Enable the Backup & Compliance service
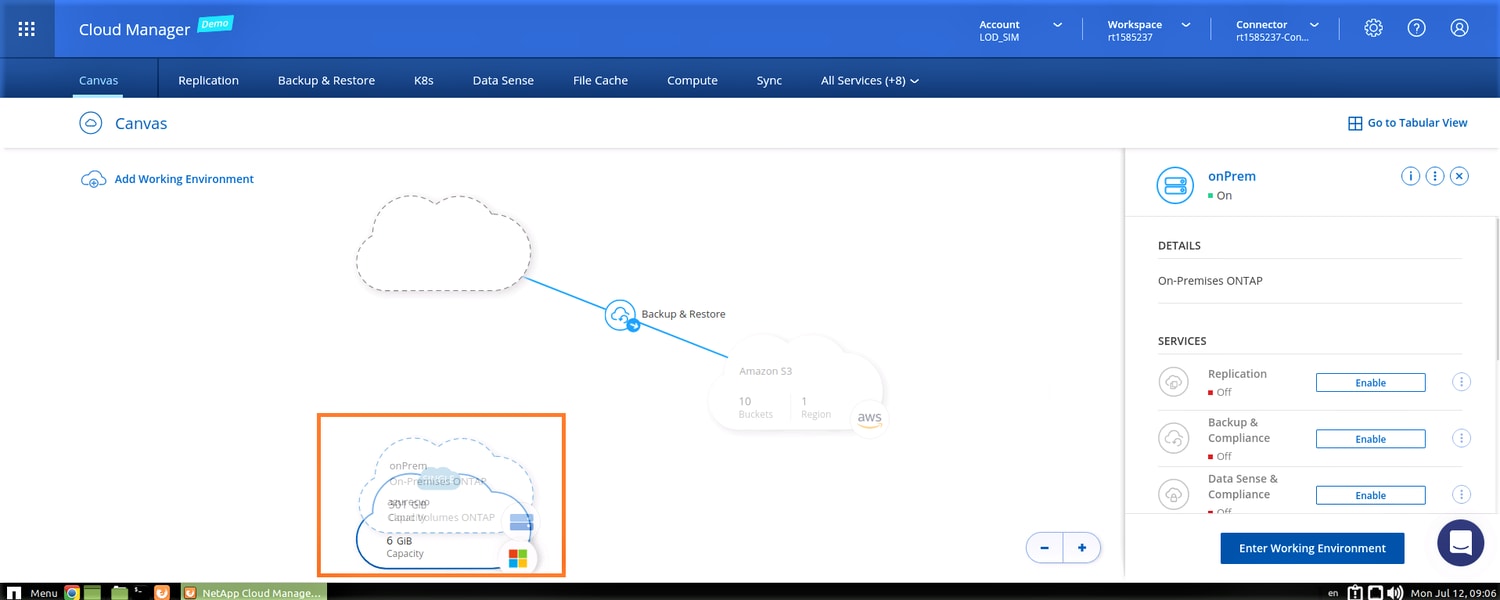Image resolution: width=1500 pixels, height=600 pixels. [1370, 439]
